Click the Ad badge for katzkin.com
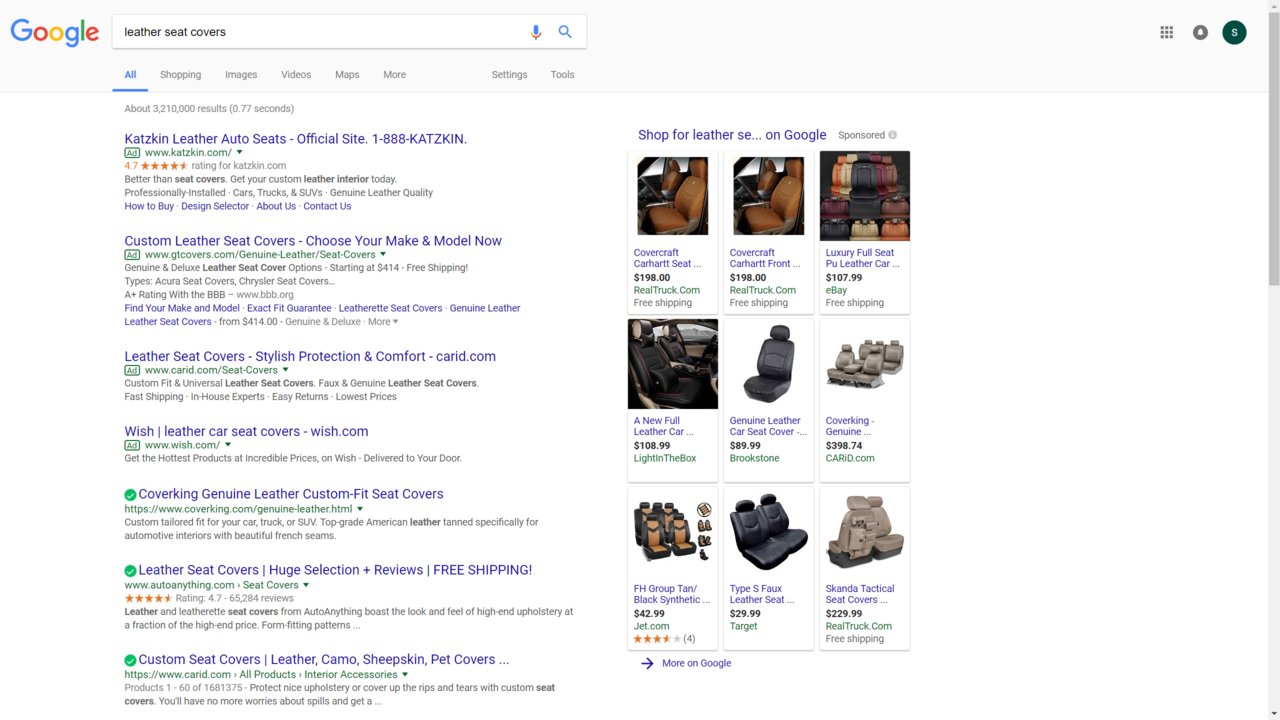Viewport: 1280px width, 720px height. click(132, 153)
